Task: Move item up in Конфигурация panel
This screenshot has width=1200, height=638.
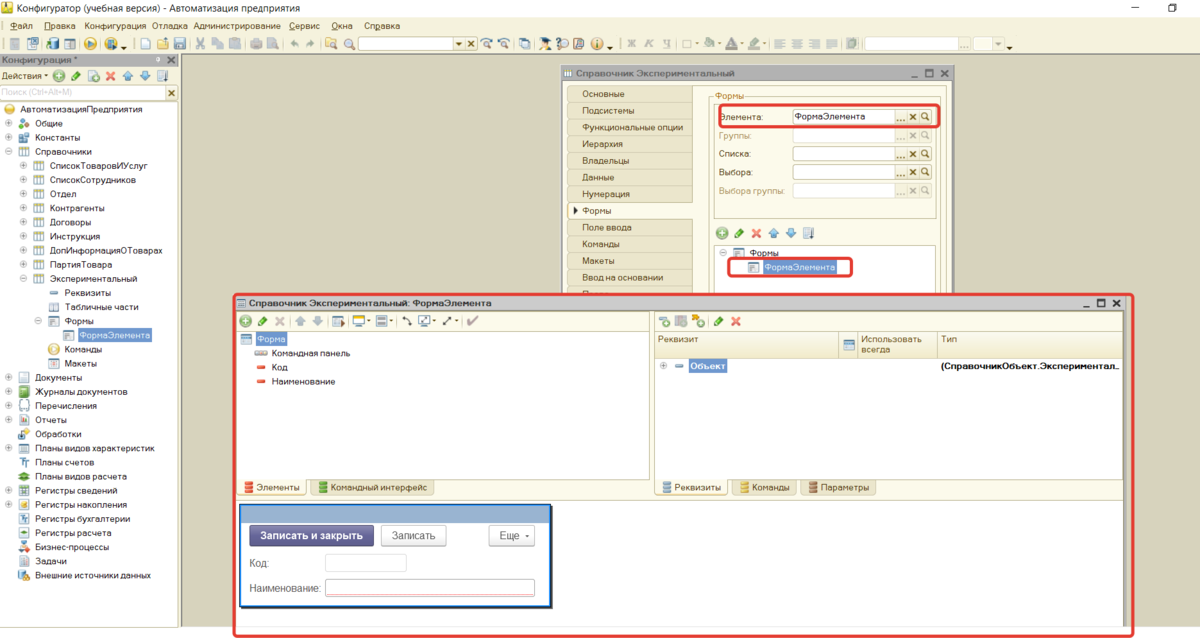Action: pyautogui.click(x=128, y=76)
